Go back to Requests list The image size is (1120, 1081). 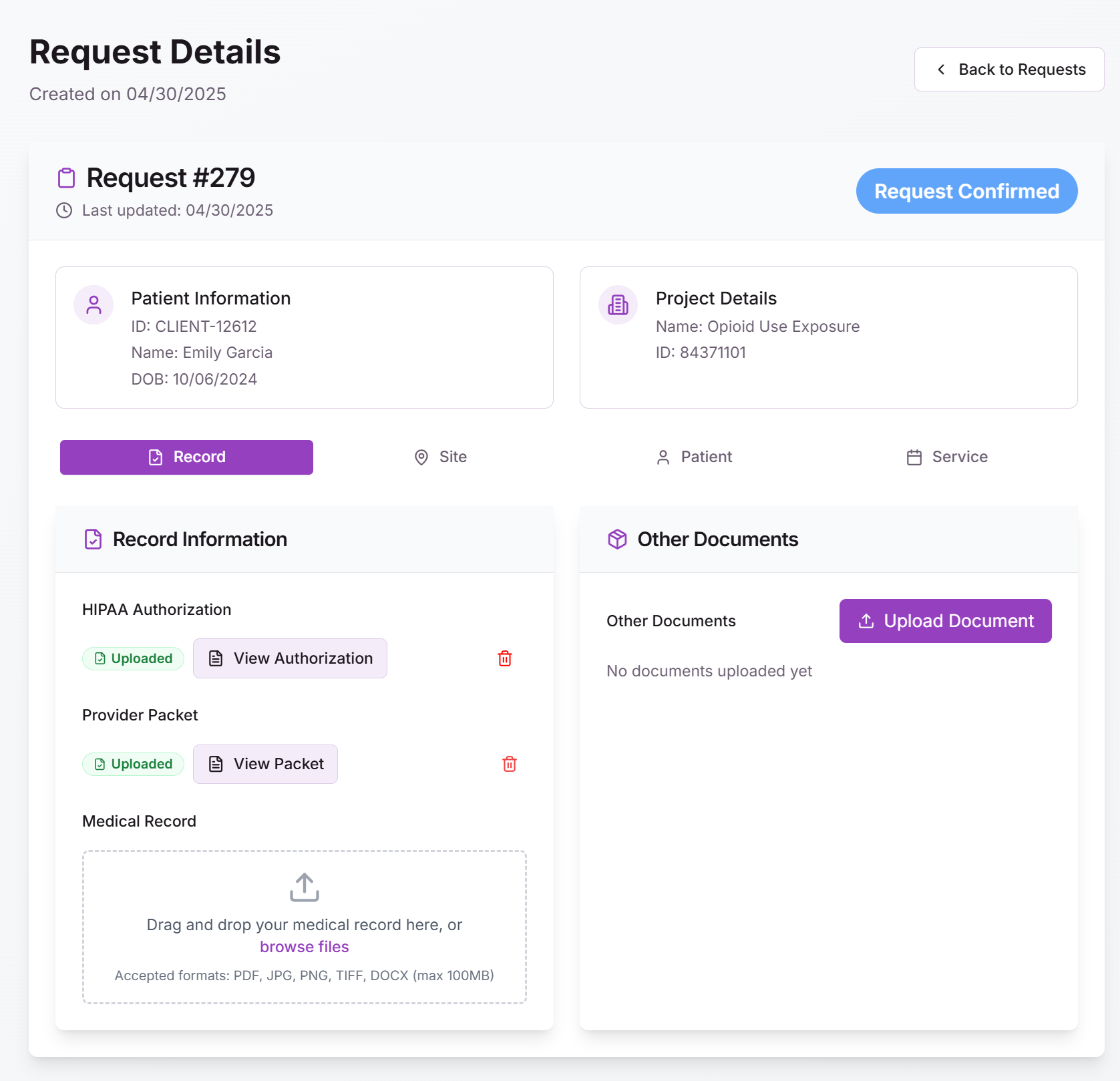(1008, 69)
